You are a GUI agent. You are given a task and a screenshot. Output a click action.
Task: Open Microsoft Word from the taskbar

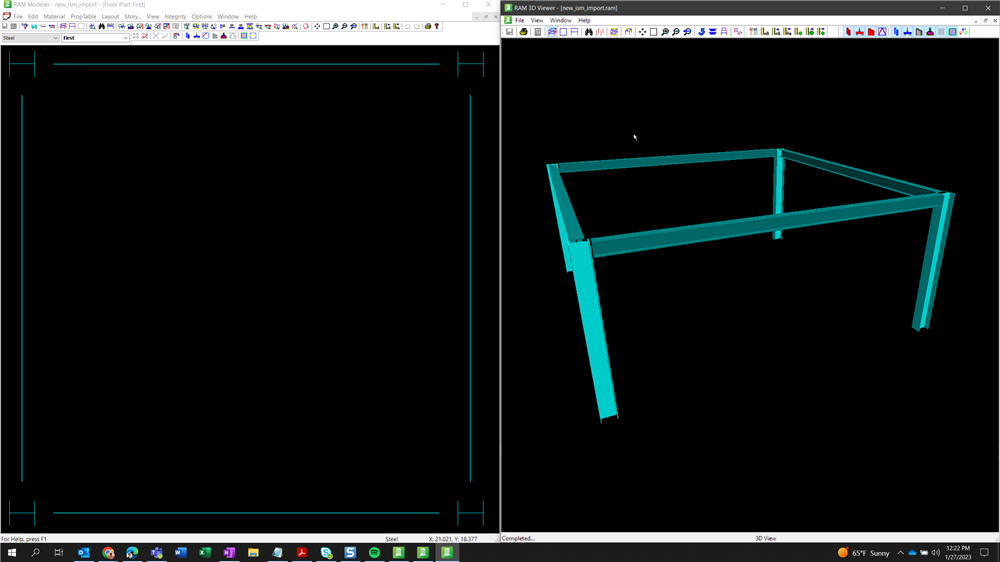click(x=180, y=552)
